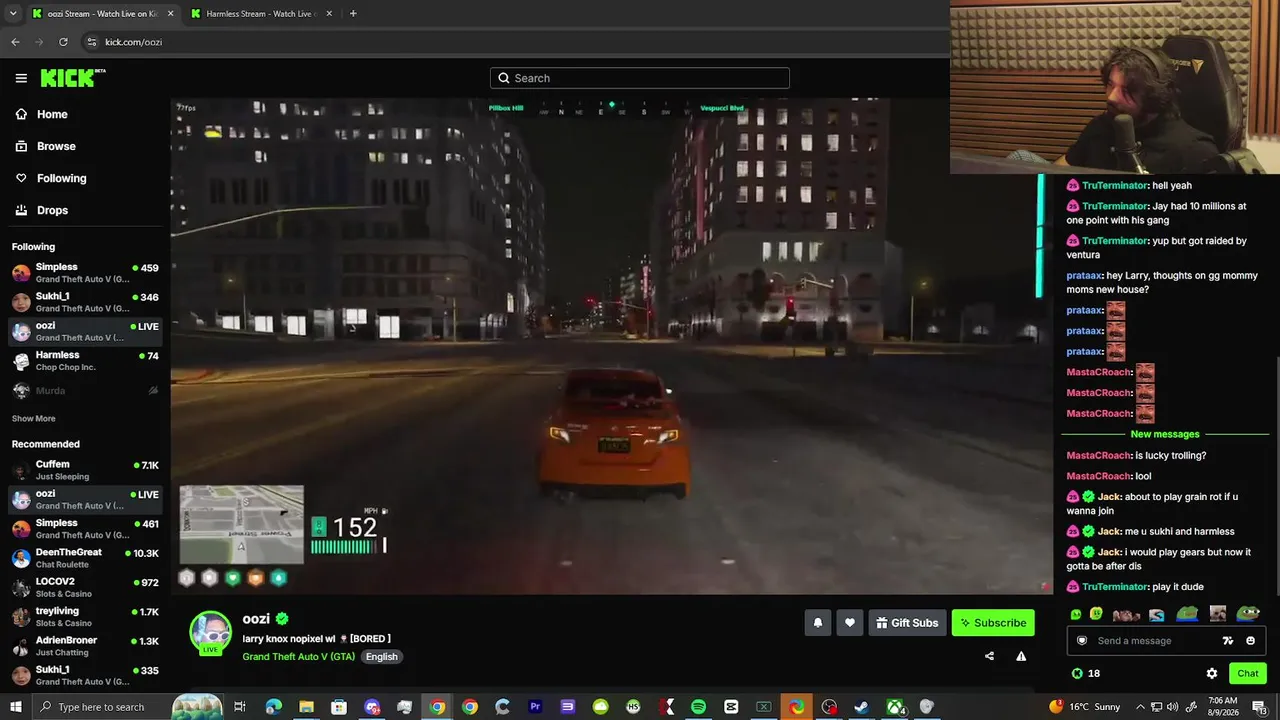Open the emoji picker in chat
This screenshot has width=1280, height=720.
point(1250,641)
